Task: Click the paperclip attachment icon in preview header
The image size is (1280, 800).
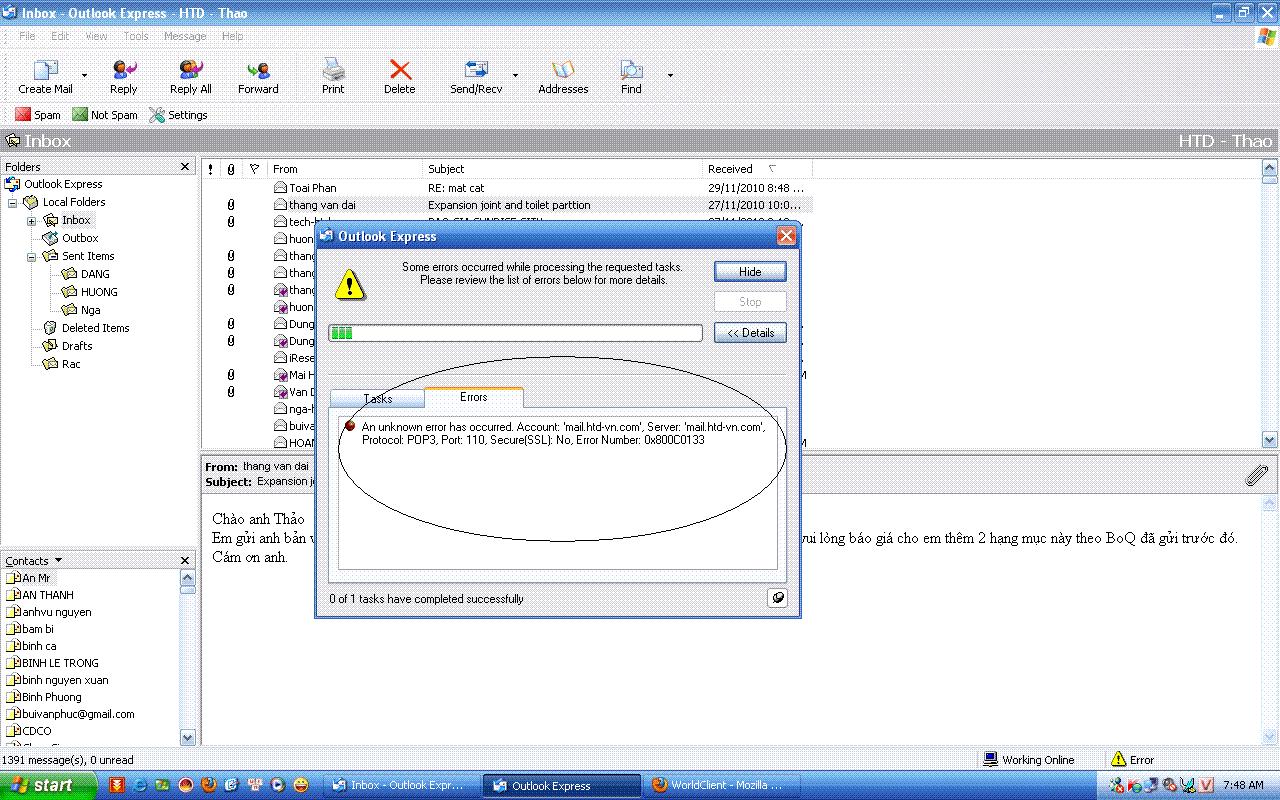Action: (1257, 476)
